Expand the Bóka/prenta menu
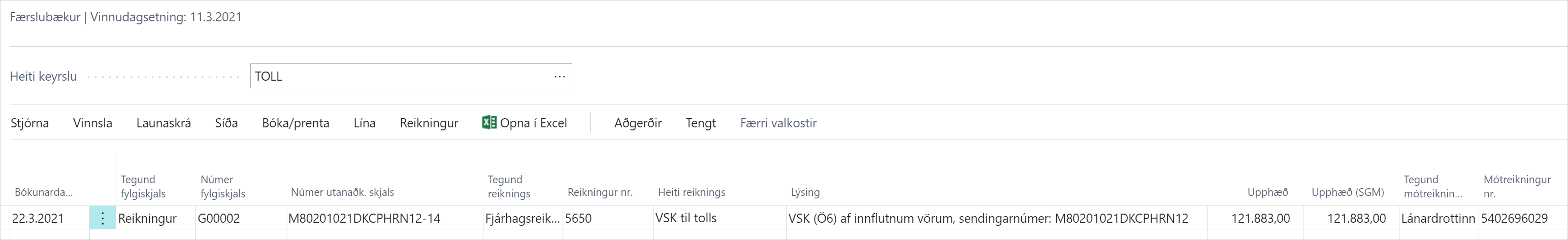This screenshot has width=1568, height=240. 295,123
